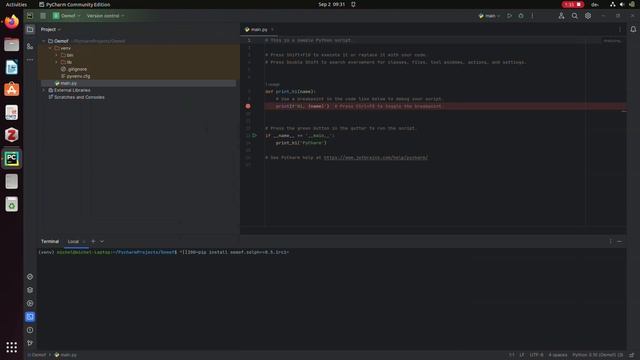Toggle the Terminal tool window

click(30, 317)
